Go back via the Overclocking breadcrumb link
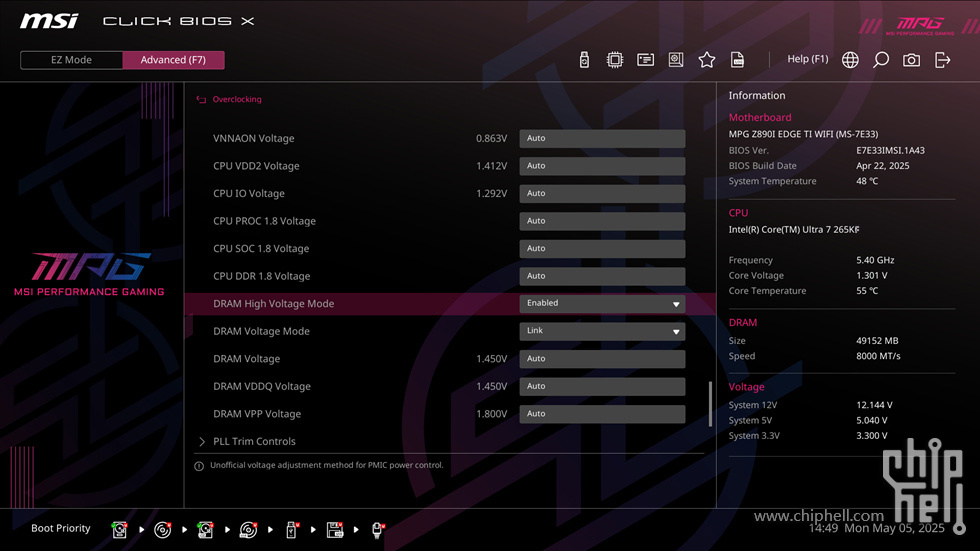Viewport: 980px width, 551px height. pyautogui.click(x=237, y=99)
